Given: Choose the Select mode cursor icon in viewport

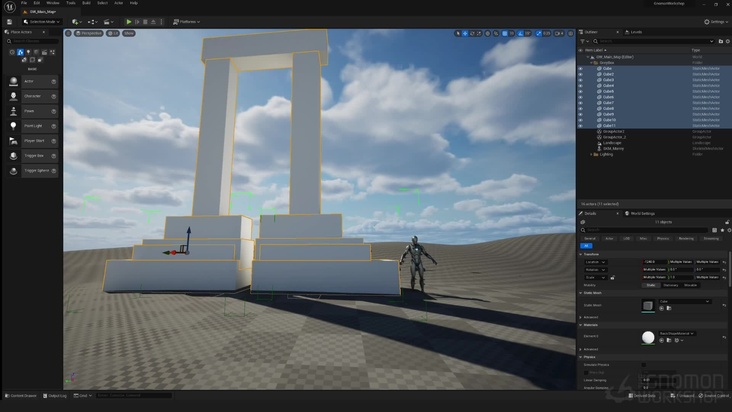Looking at the screenshot, I should point(458,33).
